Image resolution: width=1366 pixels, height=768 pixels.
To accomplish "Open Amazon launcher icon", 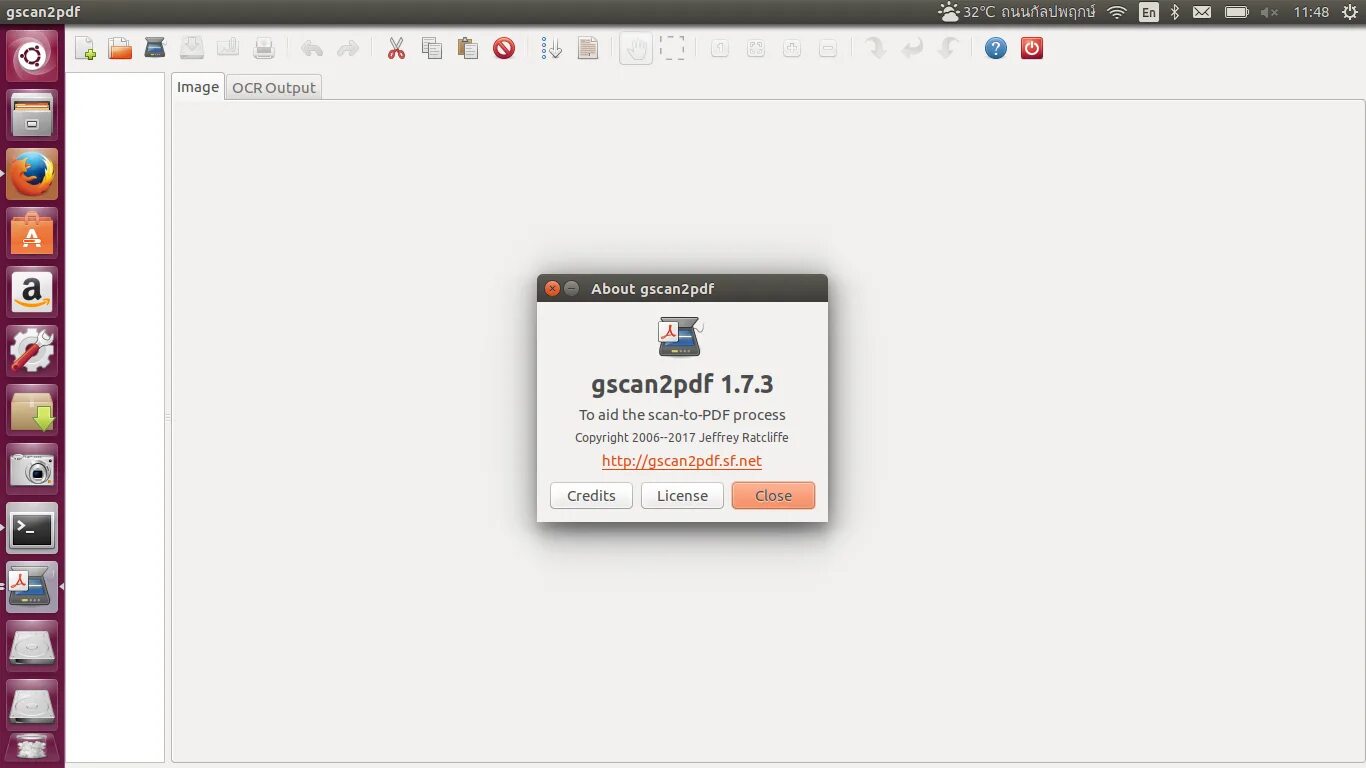I will click(x=32, y=292).
